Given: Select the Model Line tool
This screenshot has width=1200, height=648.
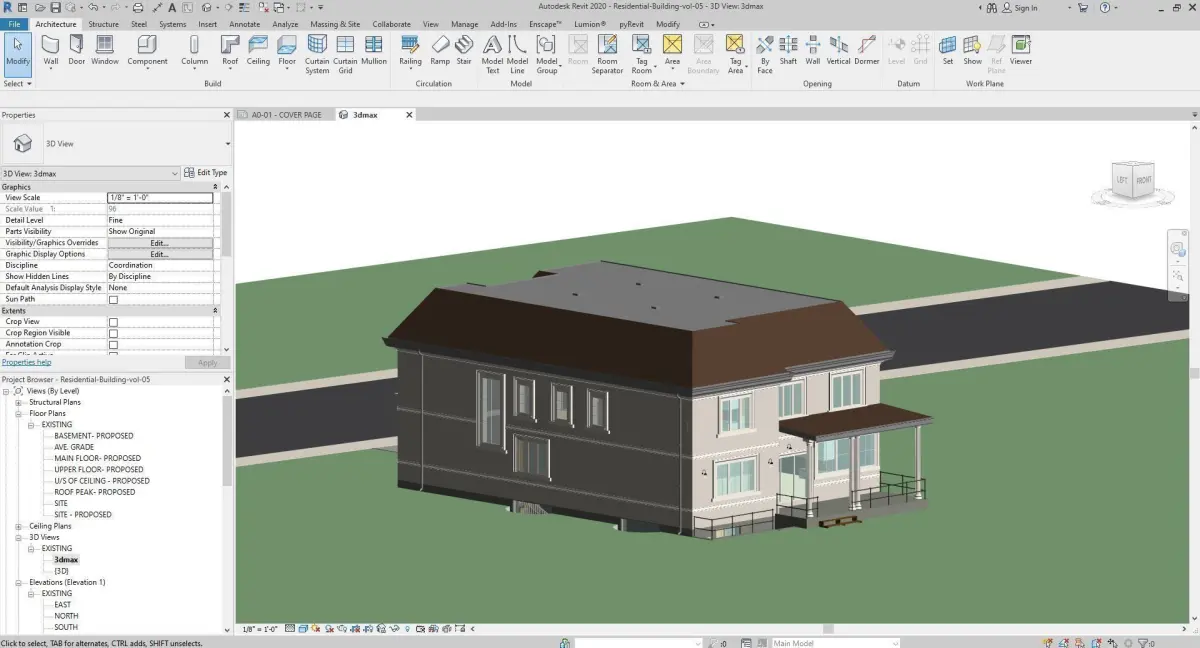Looking at the screenshot, I should pos(517,54).
